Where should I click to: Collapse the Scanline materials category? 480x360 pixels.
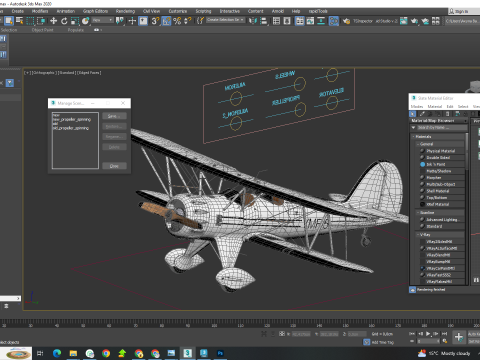pyautogui.click(x=418, y=213)
